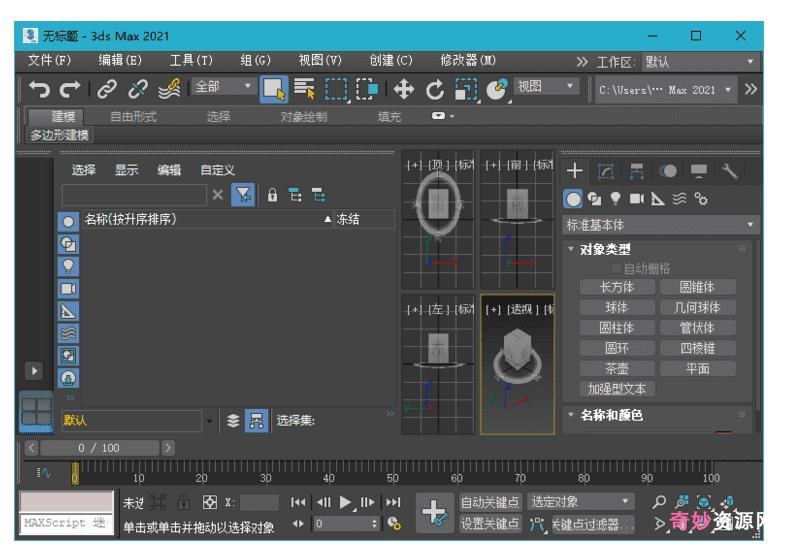The height and width of the screenshot is (550, 786).
Task: Activate the Select and Move tool
Action: [404, 90]
